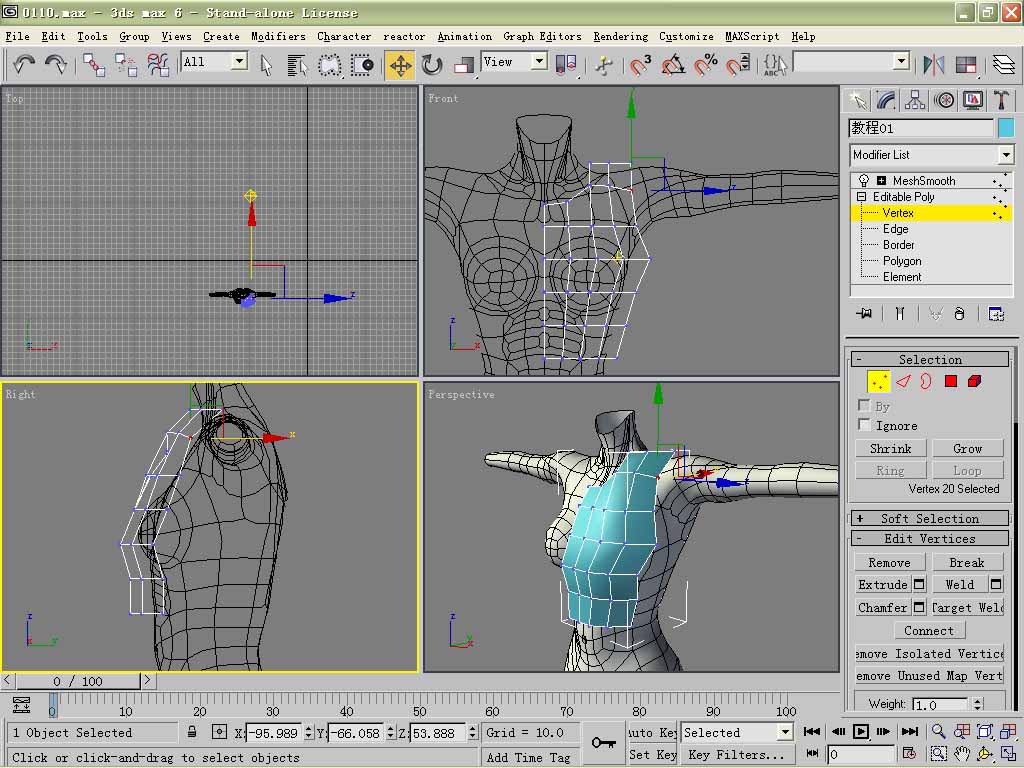
Task: Switch to the Display command panel
Action: pos(972,100)
